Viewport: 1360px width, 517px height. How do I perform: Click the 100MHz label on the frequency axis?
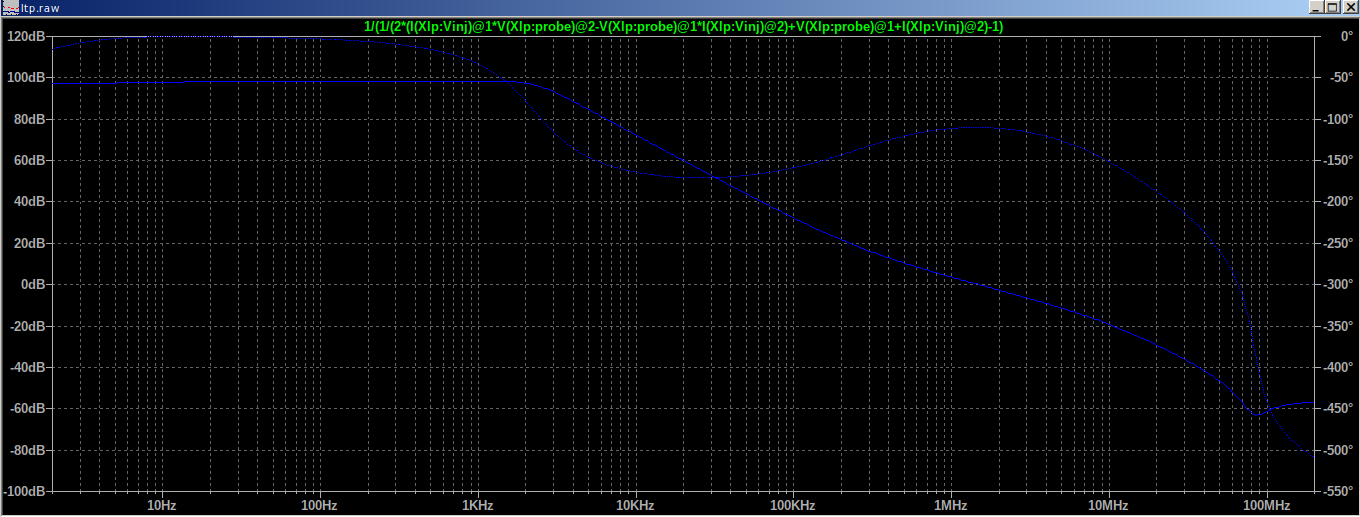click(x=1266, y=506)
